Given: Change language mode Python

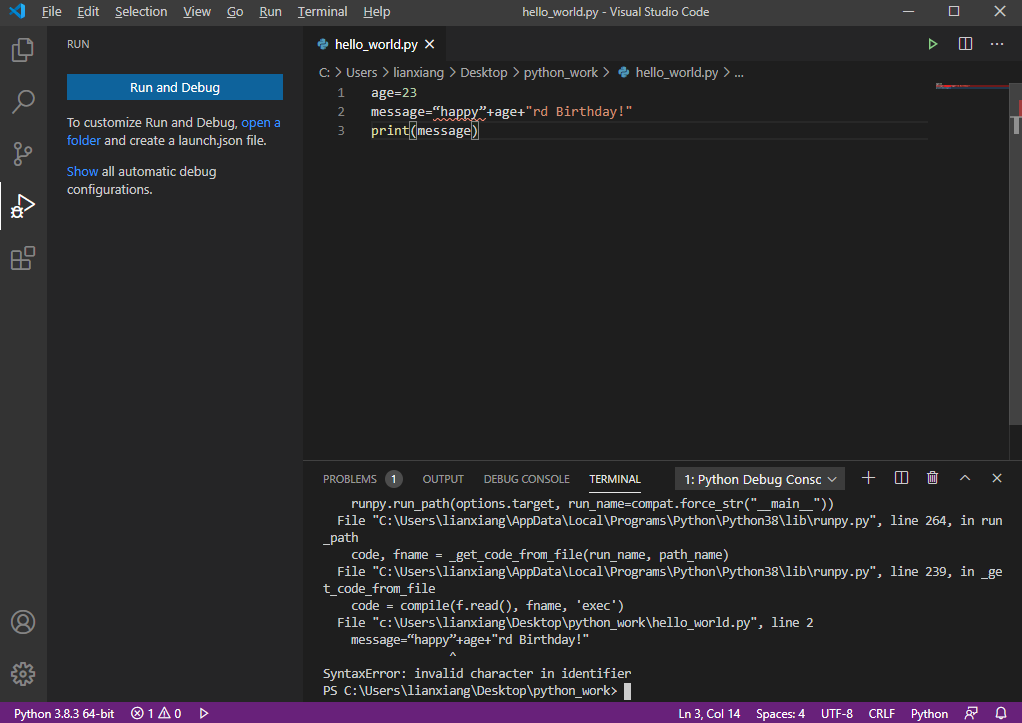Looking at the screenshot, I should pyautogui.click(x=929, y=713).
